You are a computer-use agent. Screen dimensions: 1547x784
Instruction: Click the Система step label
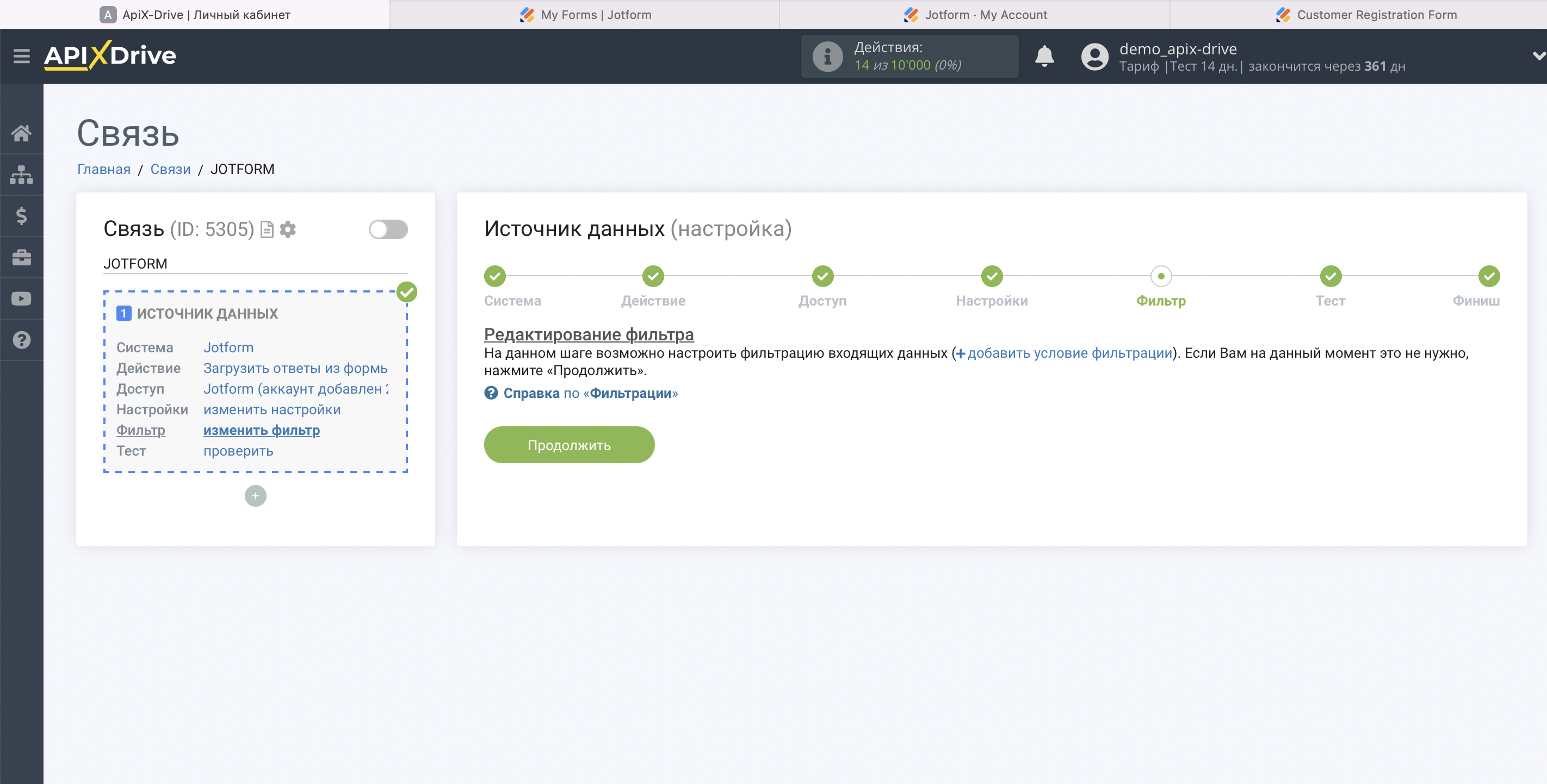512,301
